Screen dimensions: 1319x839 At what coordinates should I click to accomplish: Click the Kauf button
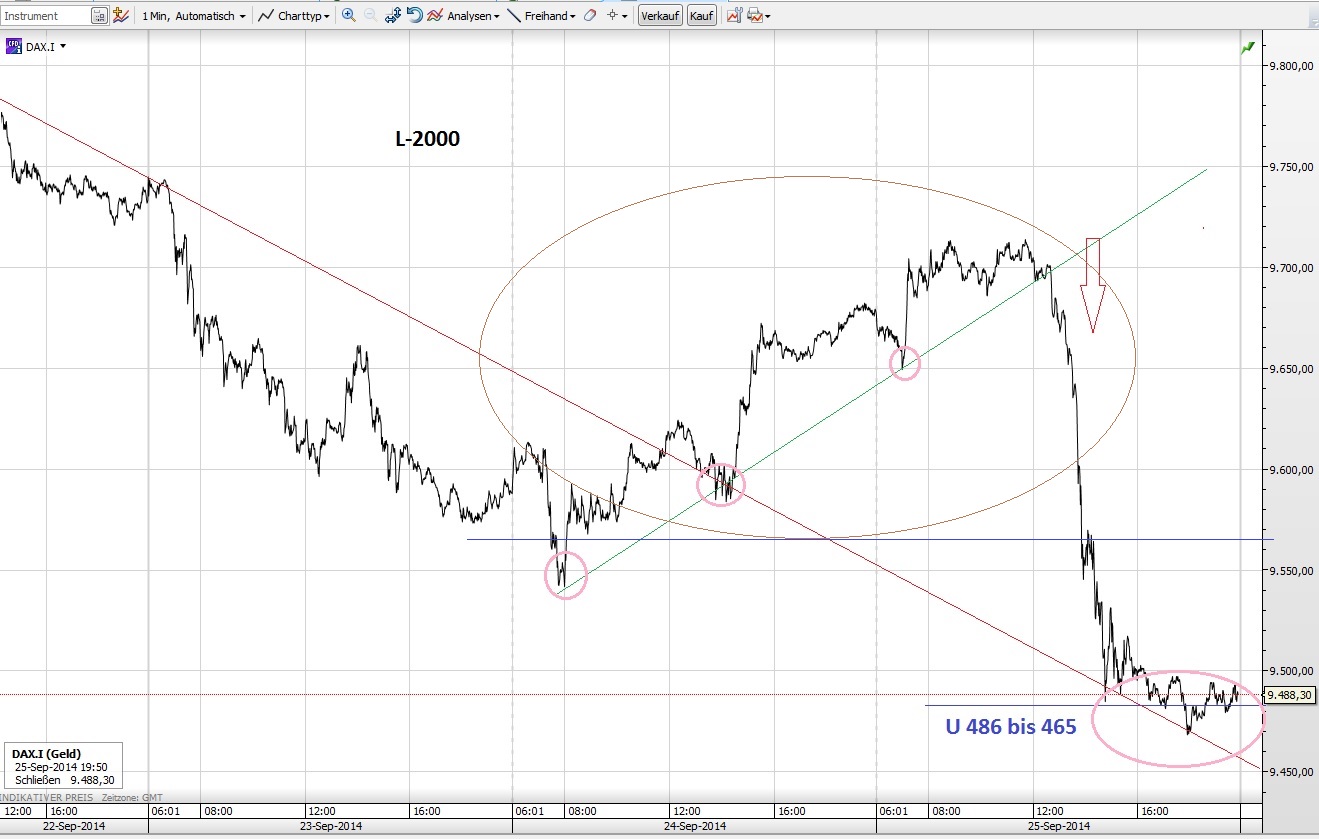point(701,15)
